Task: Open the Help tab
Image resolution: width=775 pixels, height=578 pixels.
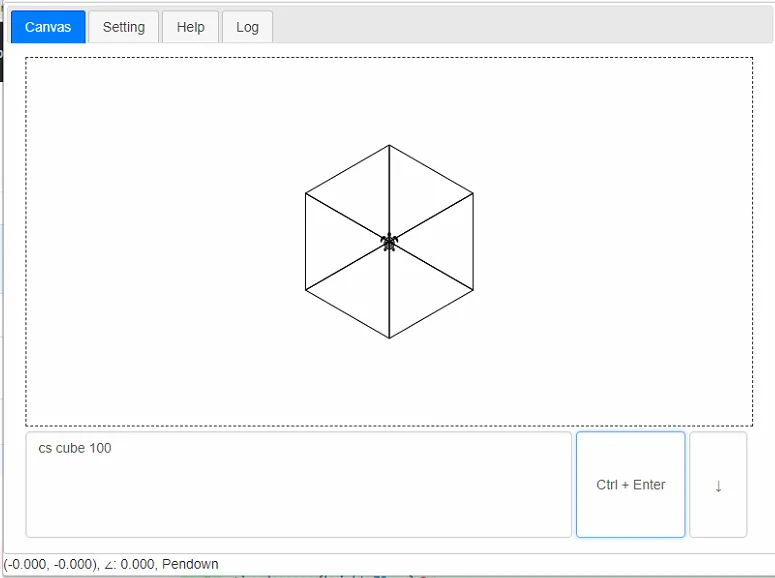Action: pyautogui.click(x=190, y=27)
